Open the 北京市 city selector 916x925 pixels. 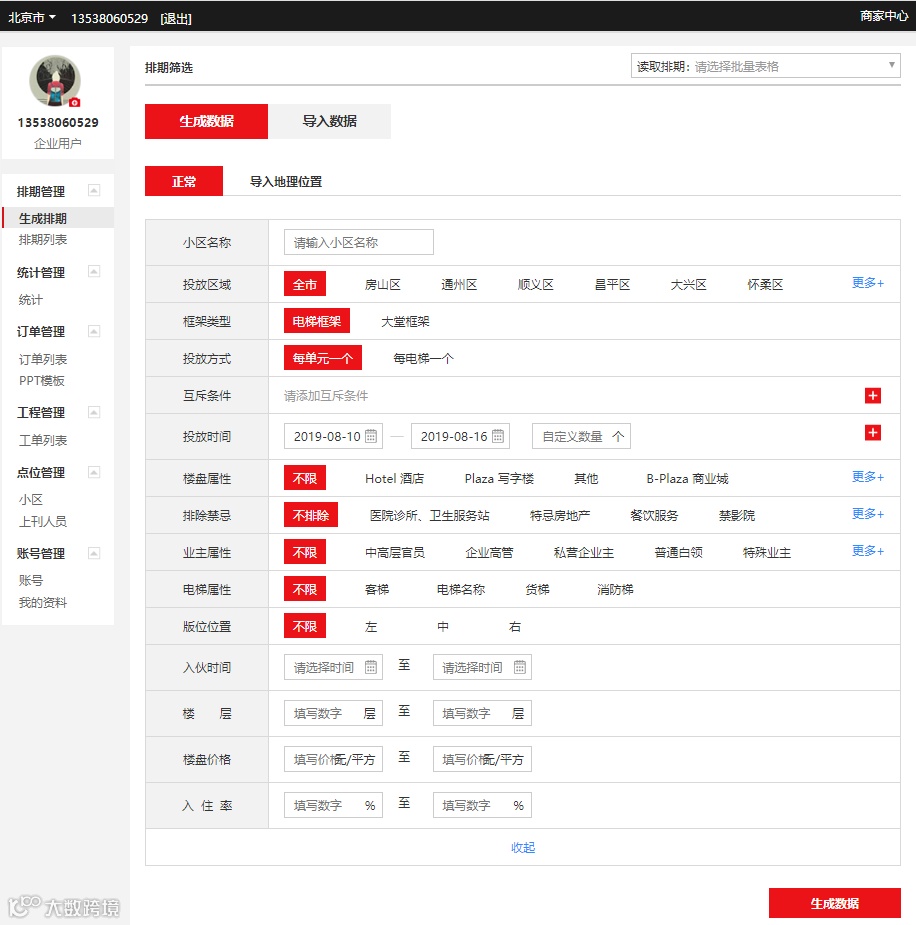[32, 18]
